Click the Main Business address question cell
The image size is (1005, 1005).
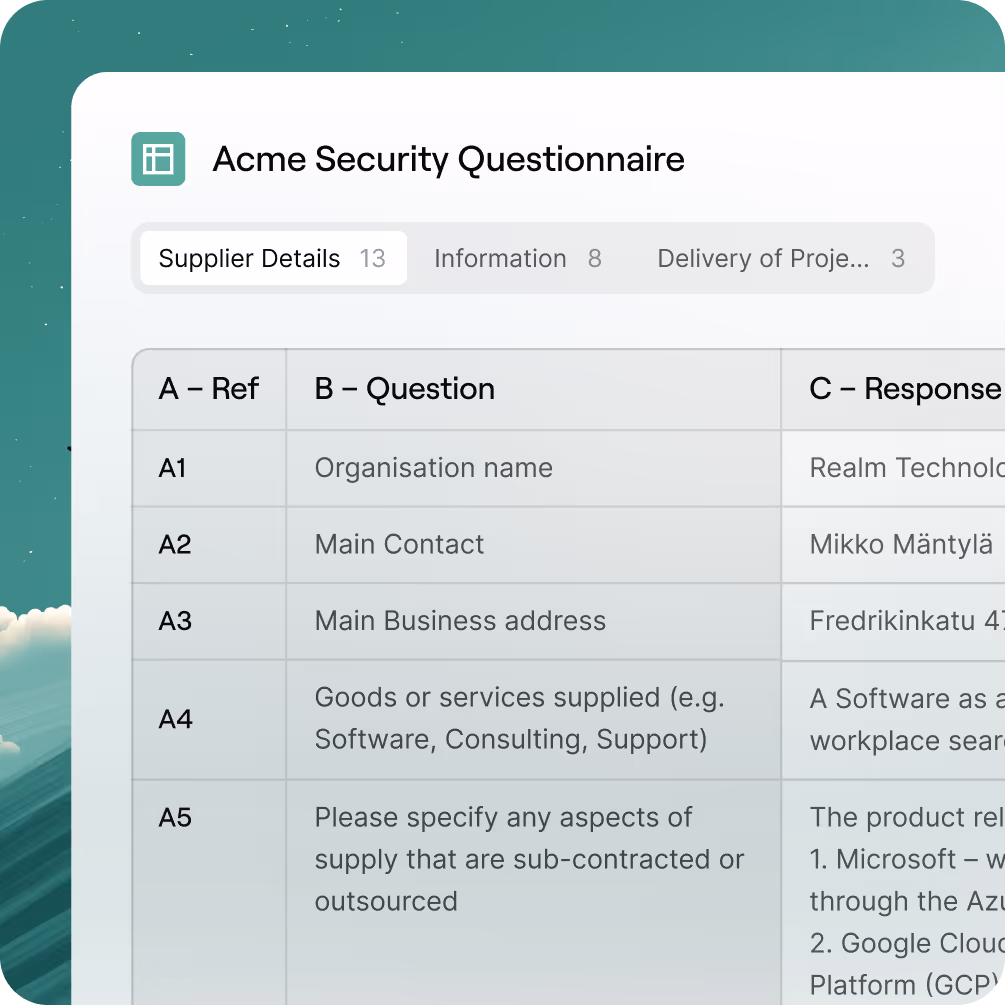(460, 621)
